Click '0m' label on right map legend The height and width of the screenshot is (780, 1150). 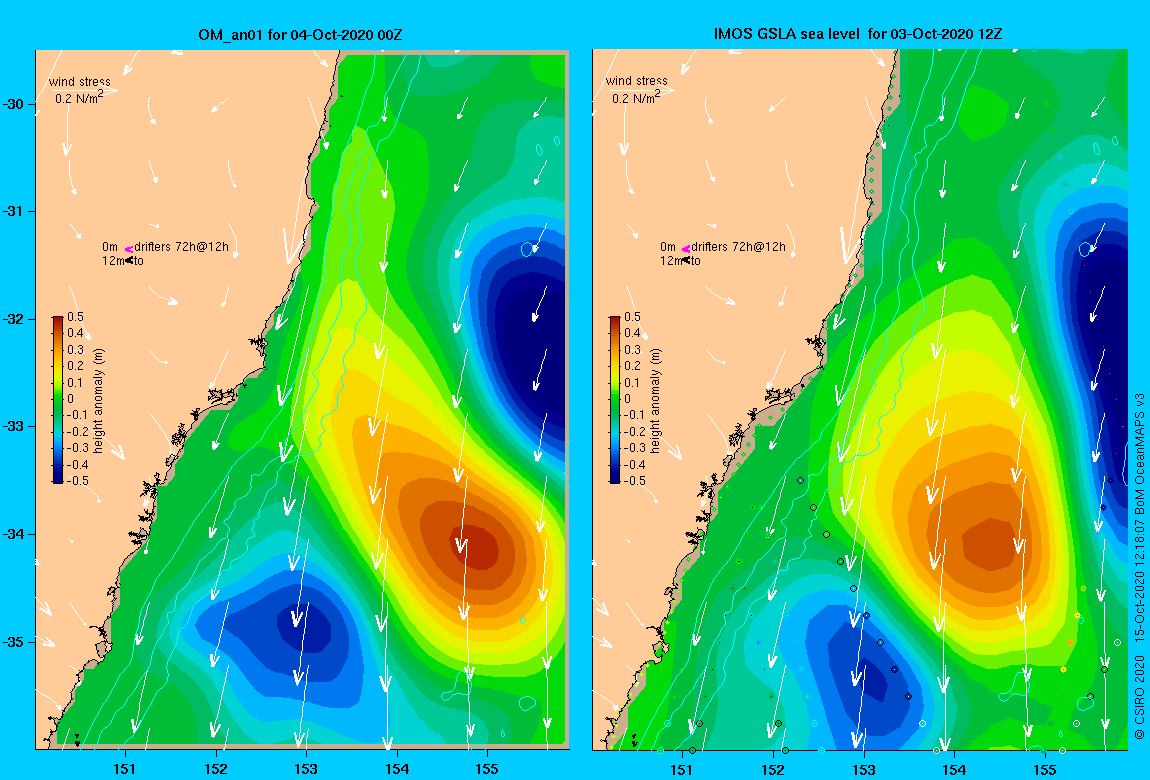pyautogui.click(x=667, y=247)
